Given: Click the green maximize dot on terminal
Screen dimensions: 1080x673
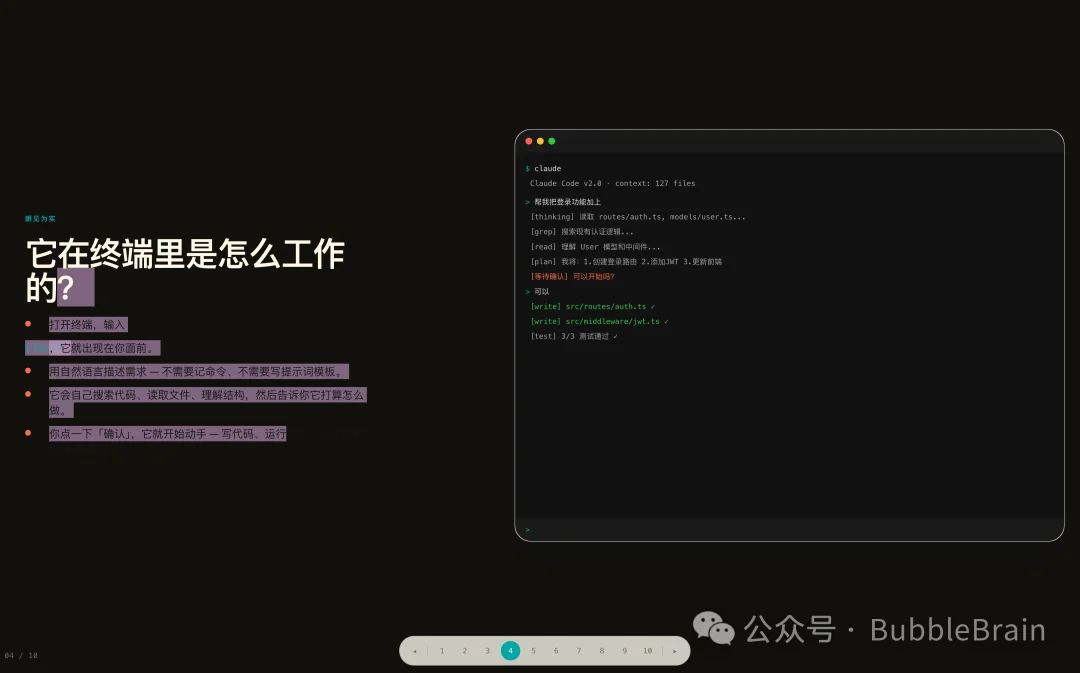Looking at the screenshot, I should 552,141.
